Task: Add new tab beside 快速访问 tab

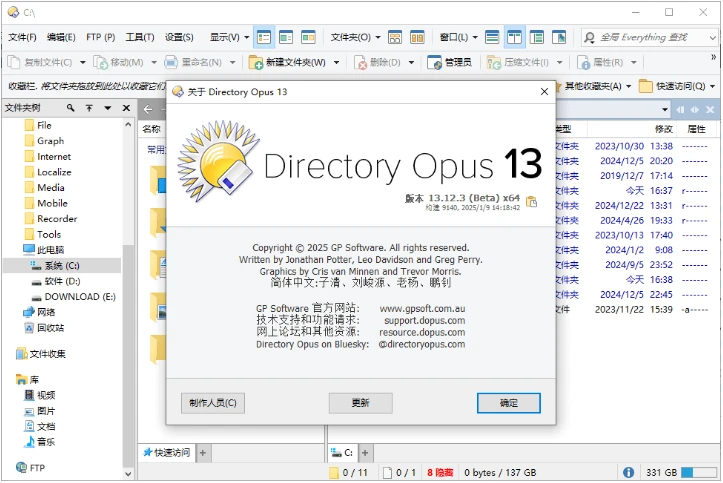Action: pos(203,453)
